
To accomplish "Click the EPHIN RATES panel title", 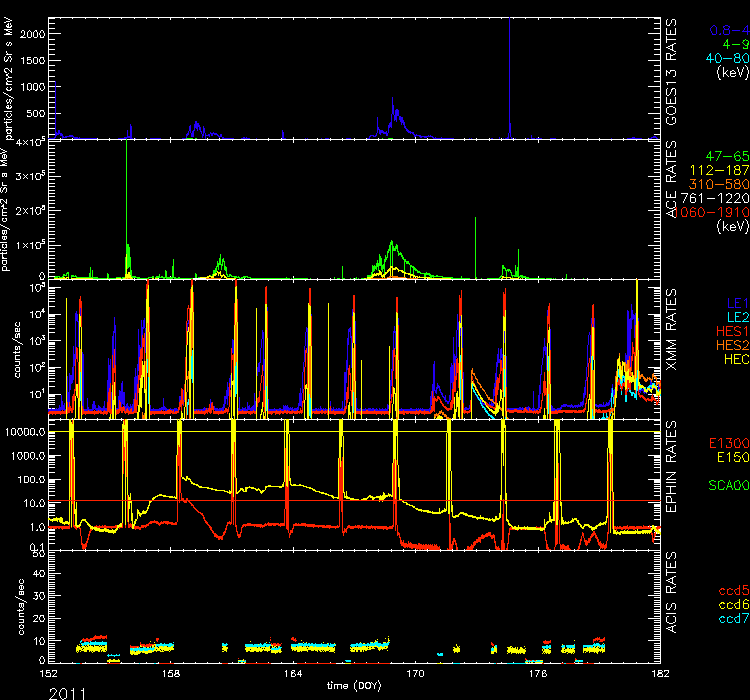I will pyautogui.click(x=675, y=478).
